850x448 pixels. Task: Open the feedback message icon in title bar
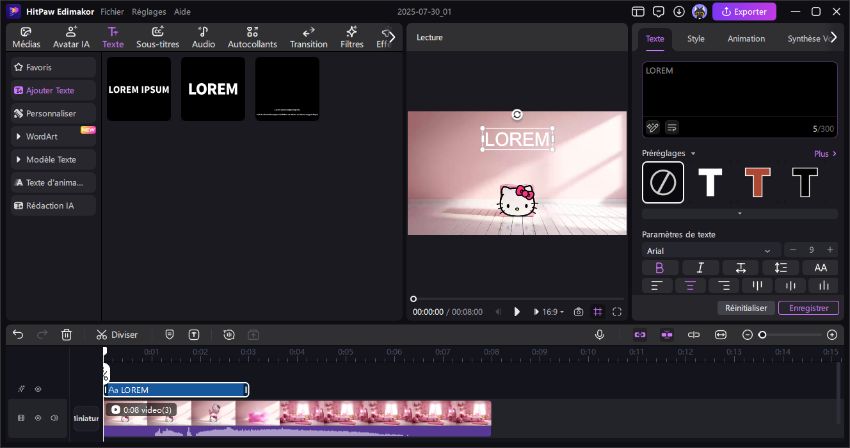(658, 11)
